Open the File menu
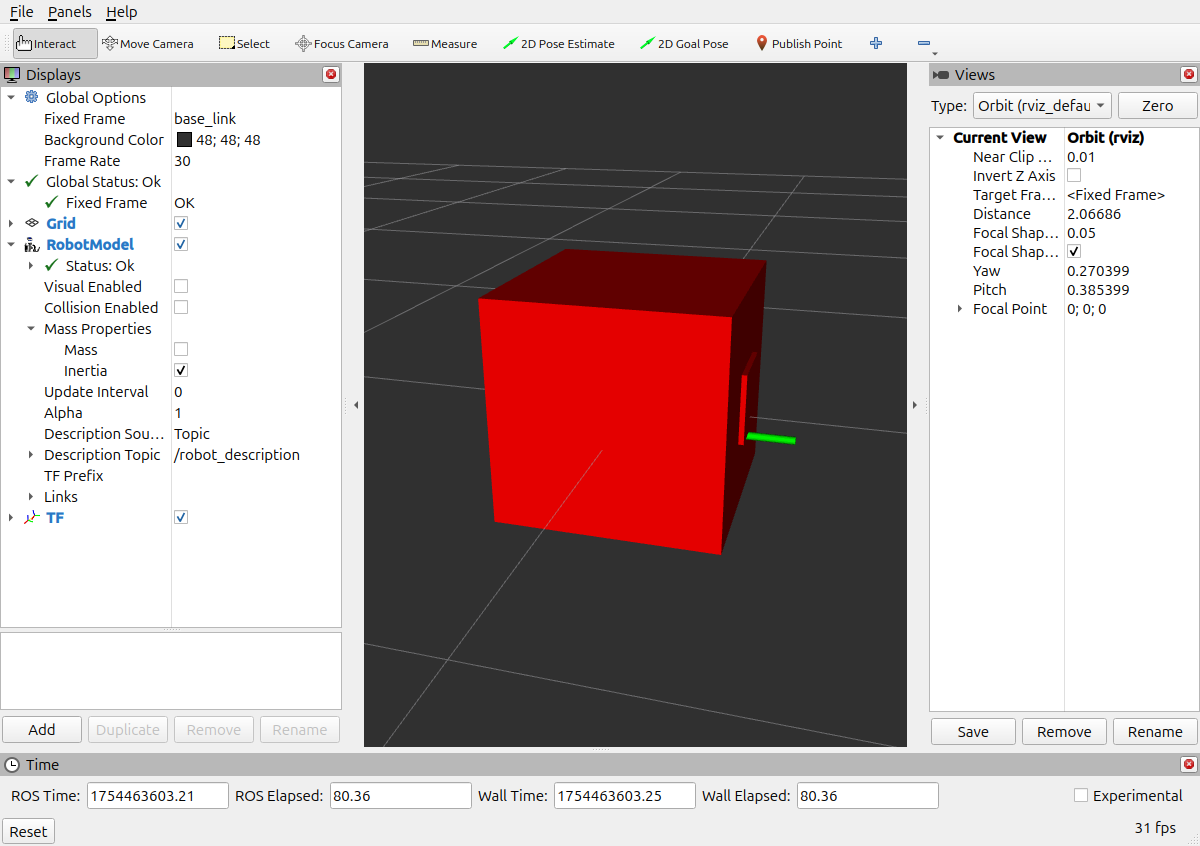This screenshot has height=846, width=1200. tap(21, 12)
